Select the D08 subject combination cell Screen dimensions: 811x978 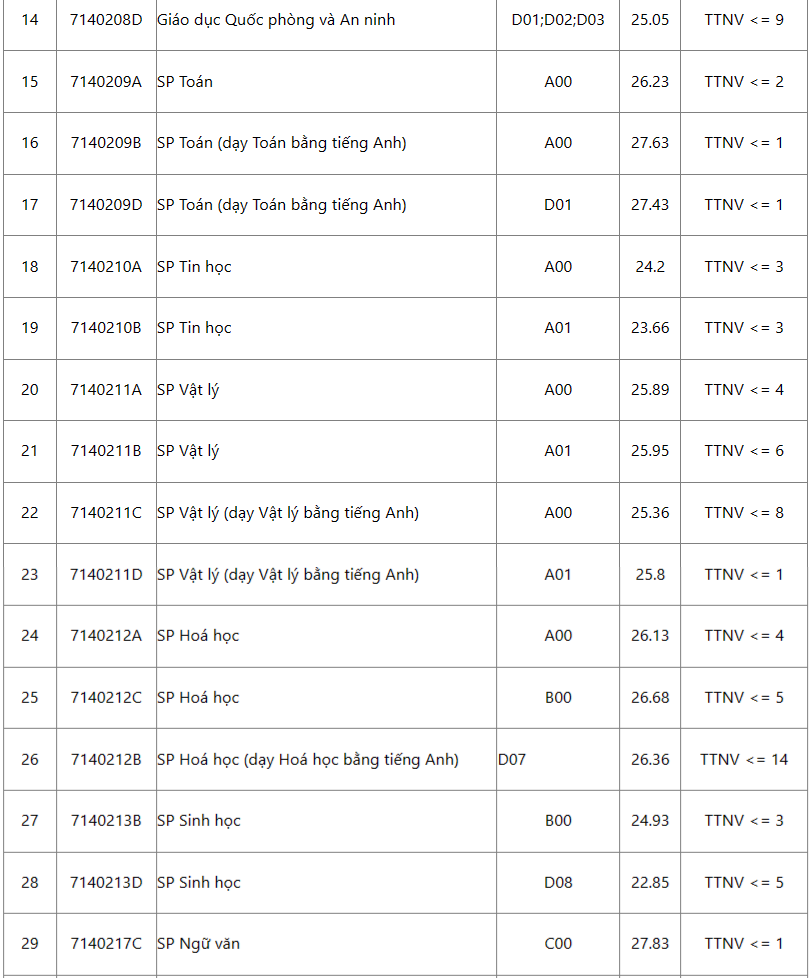coord(558,883)
